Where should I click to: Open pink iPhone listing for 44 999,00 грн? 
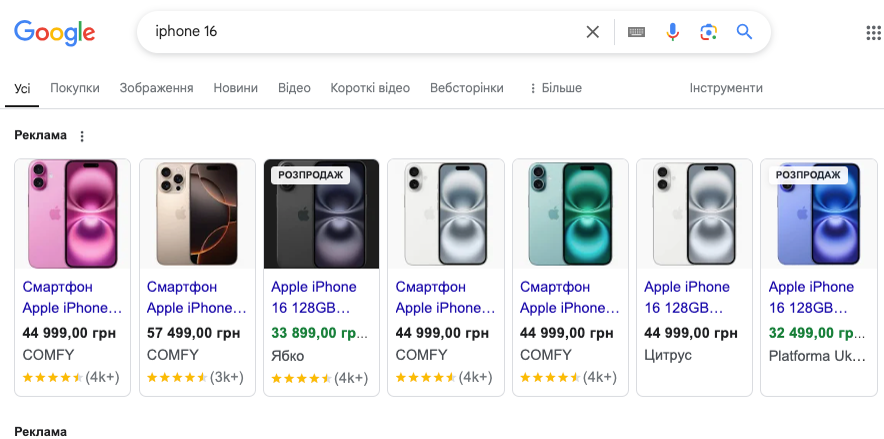pyautogui.click(x=72, y=297)
